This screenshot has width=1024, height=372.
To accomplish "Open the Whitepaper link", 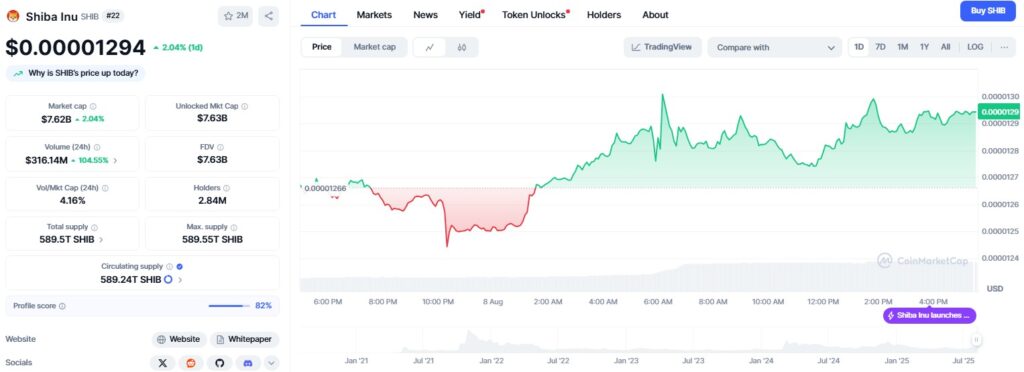I will [x=245, y=339].
